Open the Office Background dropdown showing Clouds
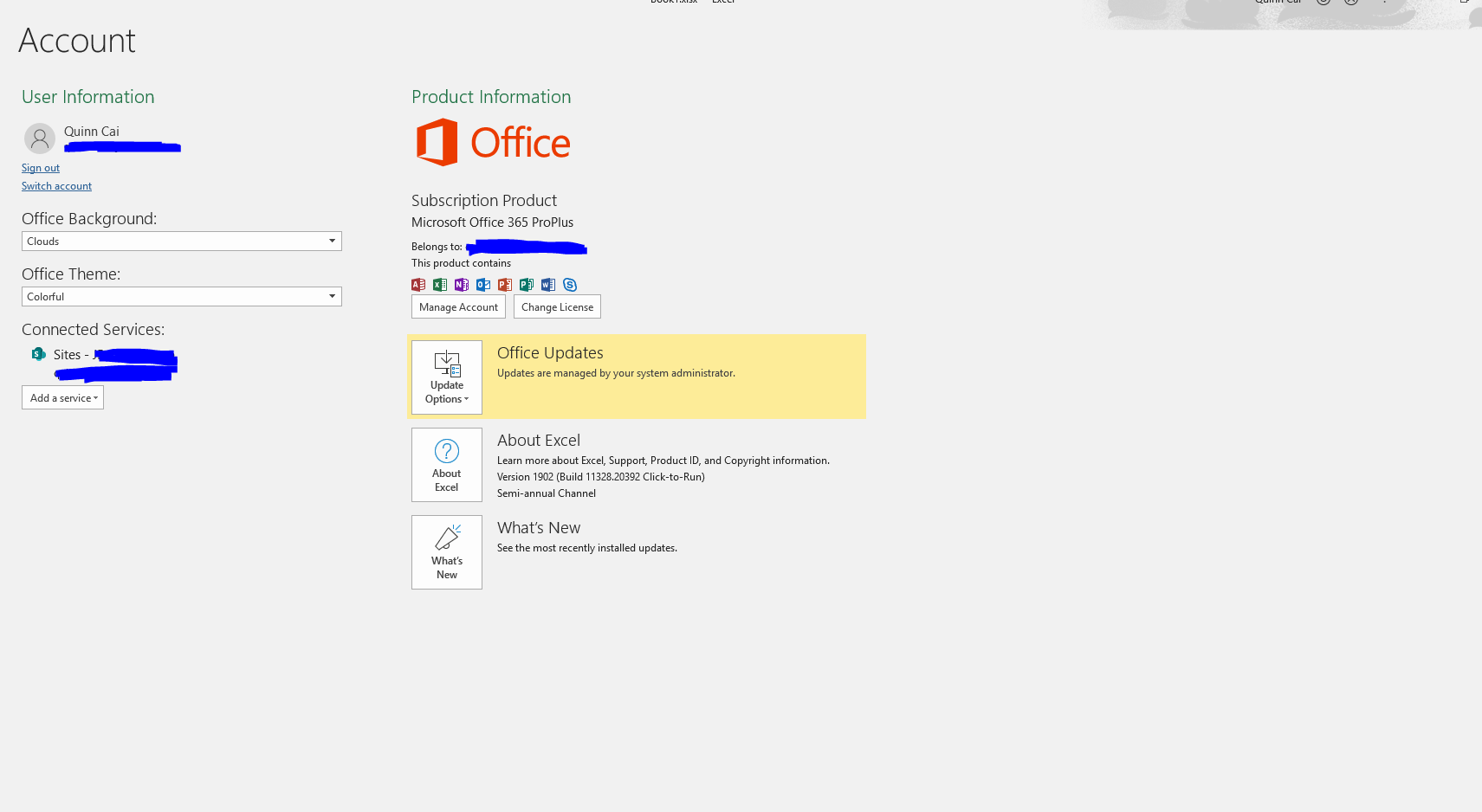Viewport: 1482px width, 812px height. click(x=182, y=242)
